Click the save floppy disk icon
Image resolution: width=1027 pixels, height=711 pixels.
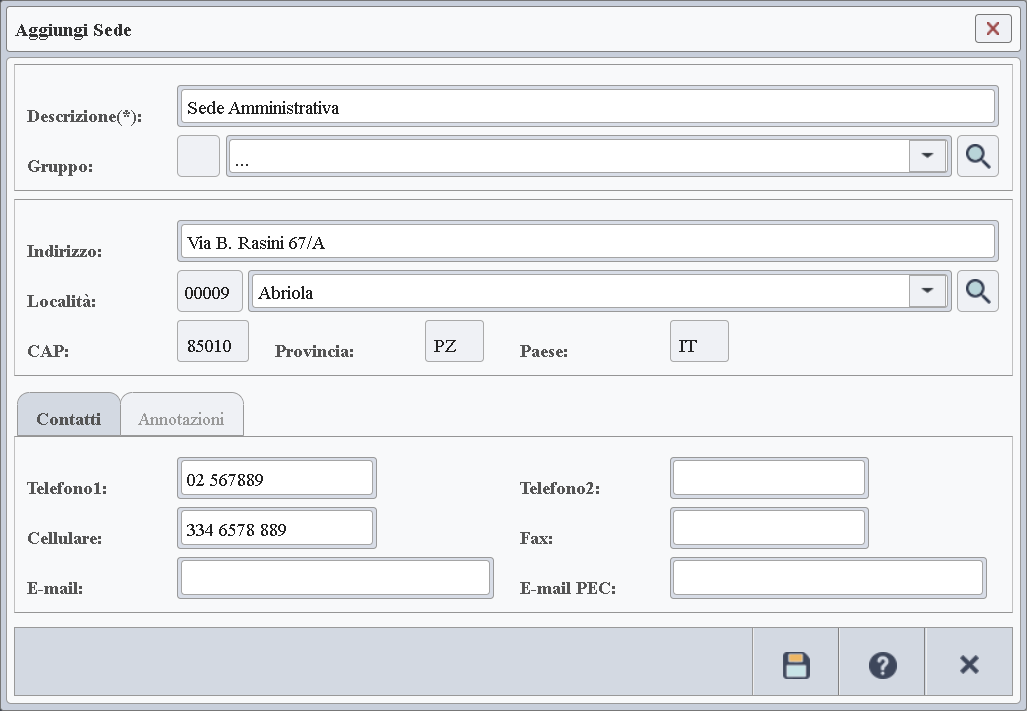pos(796,665)
